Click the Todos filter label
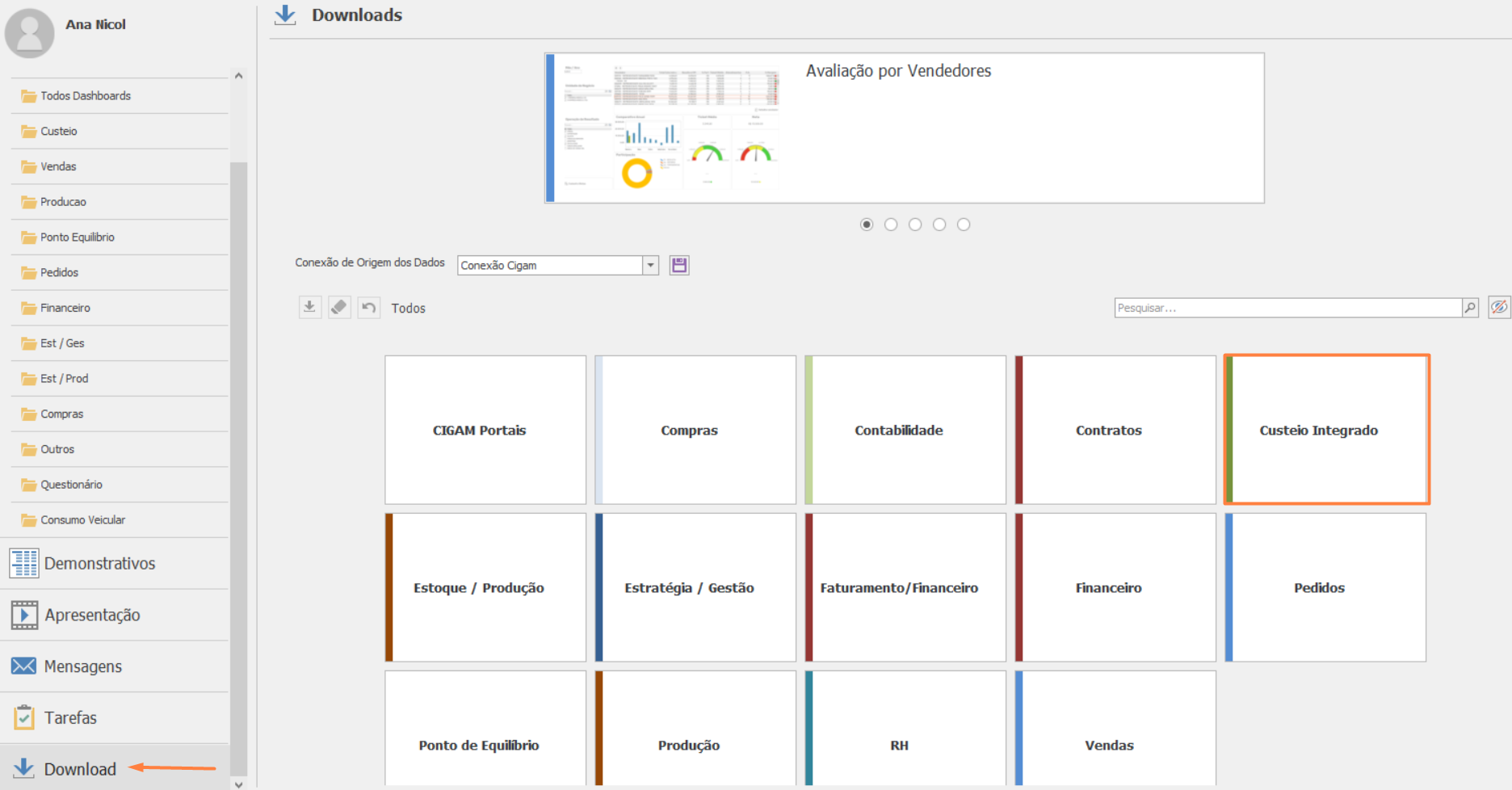Viewport: 1512px width, 790px height. pos(408,308)
